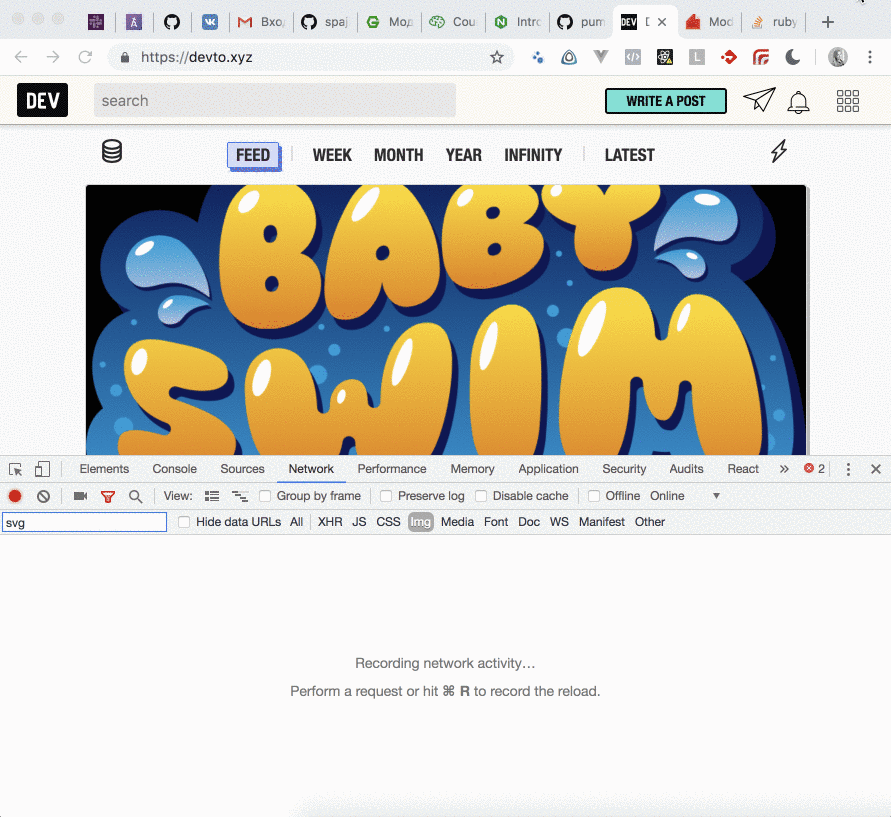The image size is (891, 817).
Task: Toggle the red network filter funnel
Action: coord(107,496)
